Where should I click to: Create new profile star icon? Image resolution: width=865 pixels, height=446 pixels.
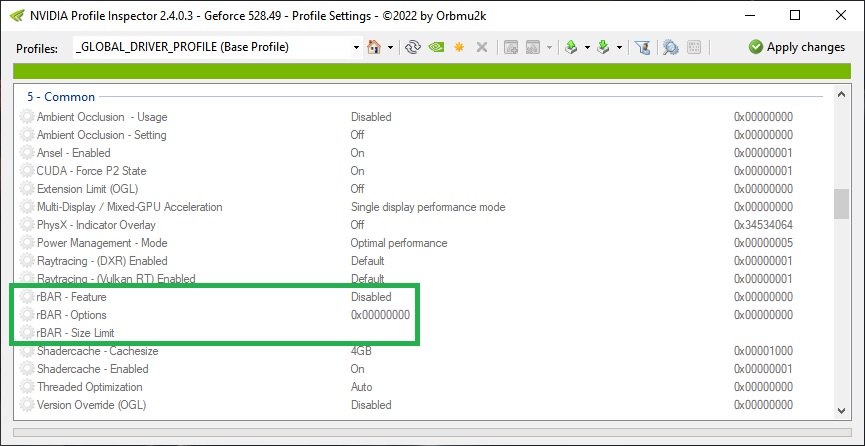[x=458, y=47]
